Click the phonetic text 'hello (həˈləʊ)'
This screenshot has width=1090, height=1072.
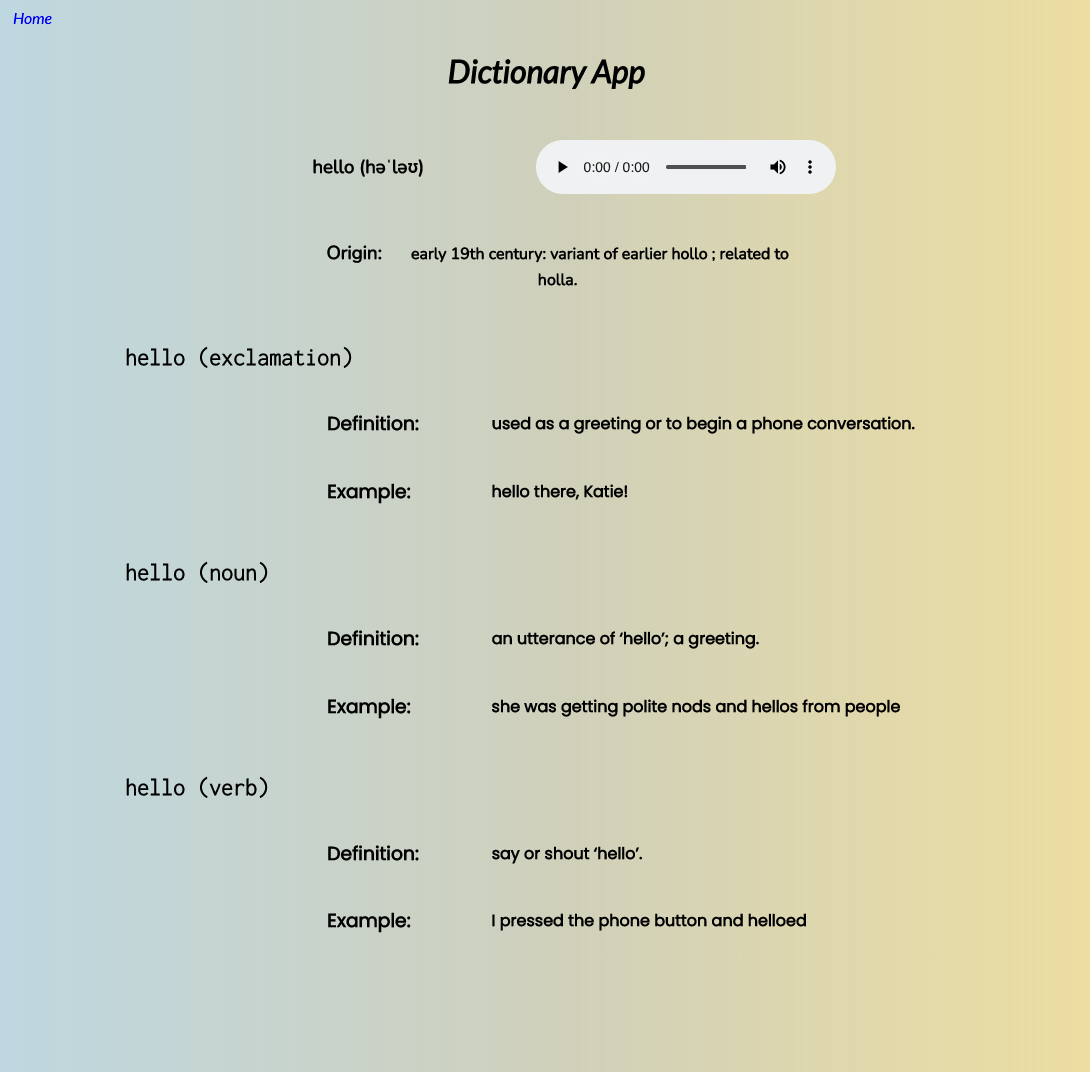coord(367,167)
